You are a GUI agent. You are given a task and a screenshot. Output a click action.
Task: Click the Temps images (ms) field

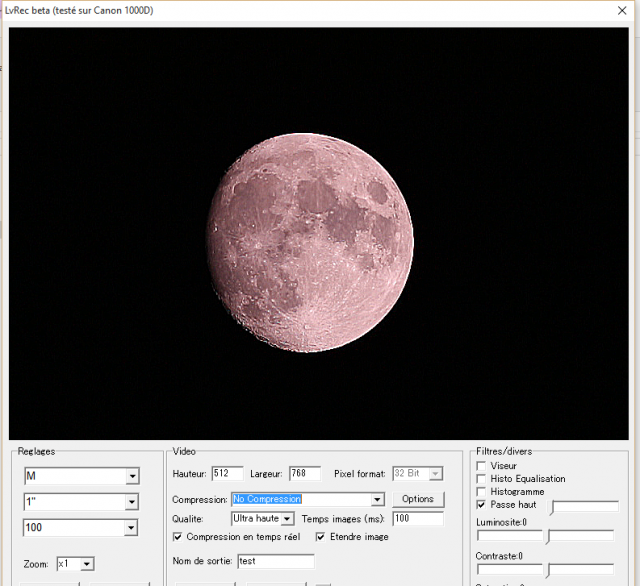tap(418, 519)
